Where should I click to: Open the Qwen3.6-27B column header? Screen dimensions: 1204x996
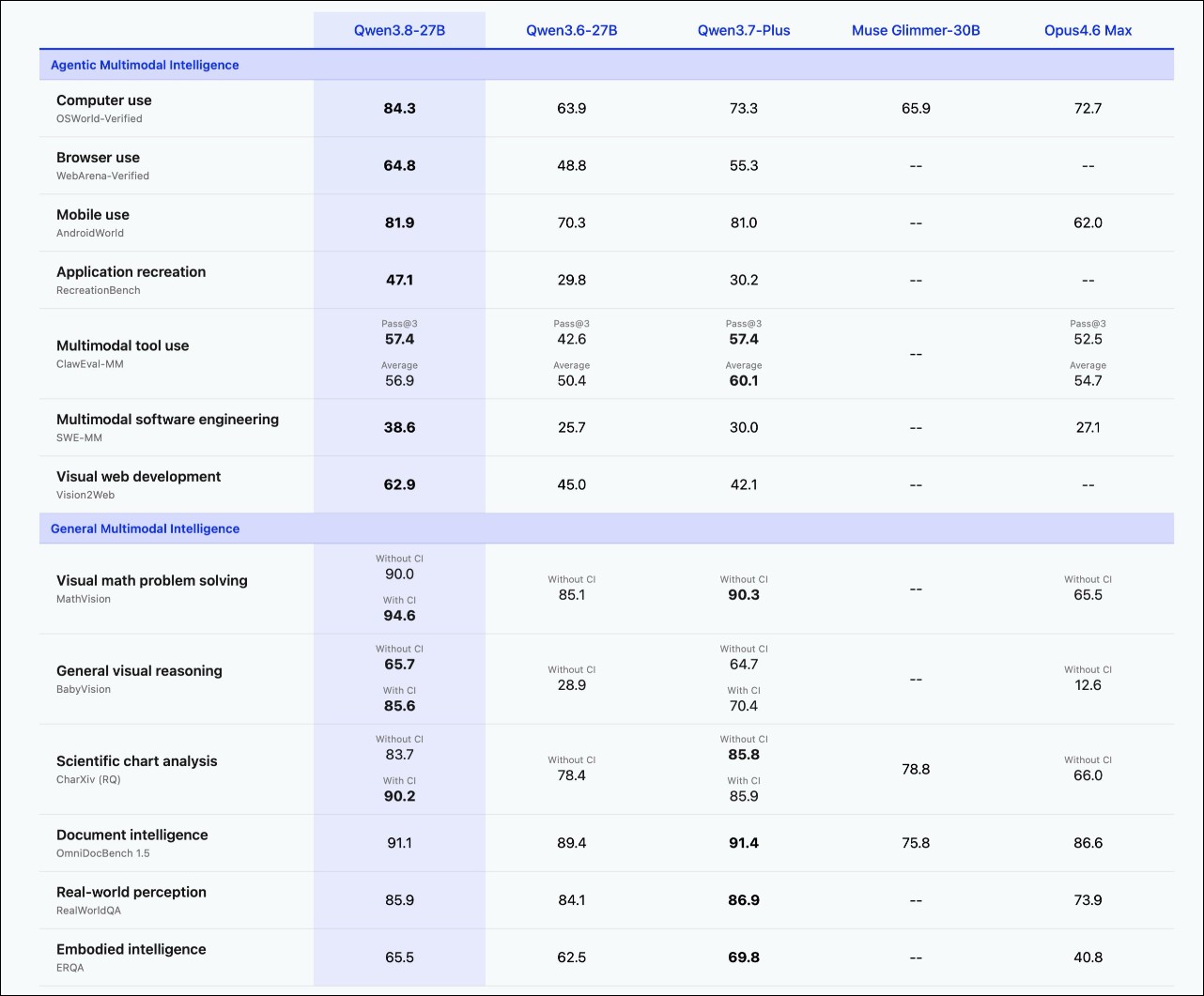click(571, 30)
